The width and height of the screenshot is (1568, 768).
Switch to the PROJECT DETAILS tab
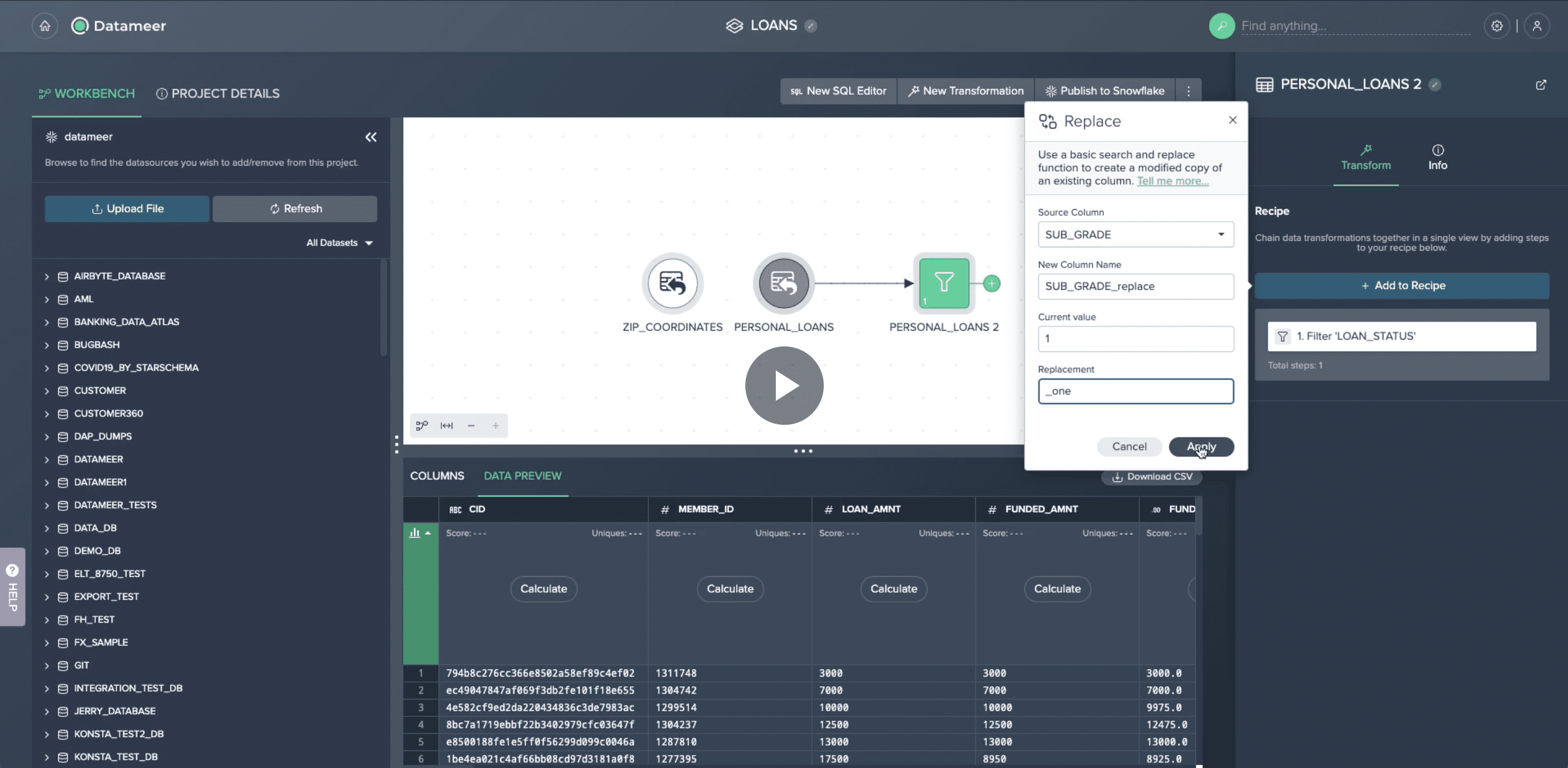click(x=217, y=93)
